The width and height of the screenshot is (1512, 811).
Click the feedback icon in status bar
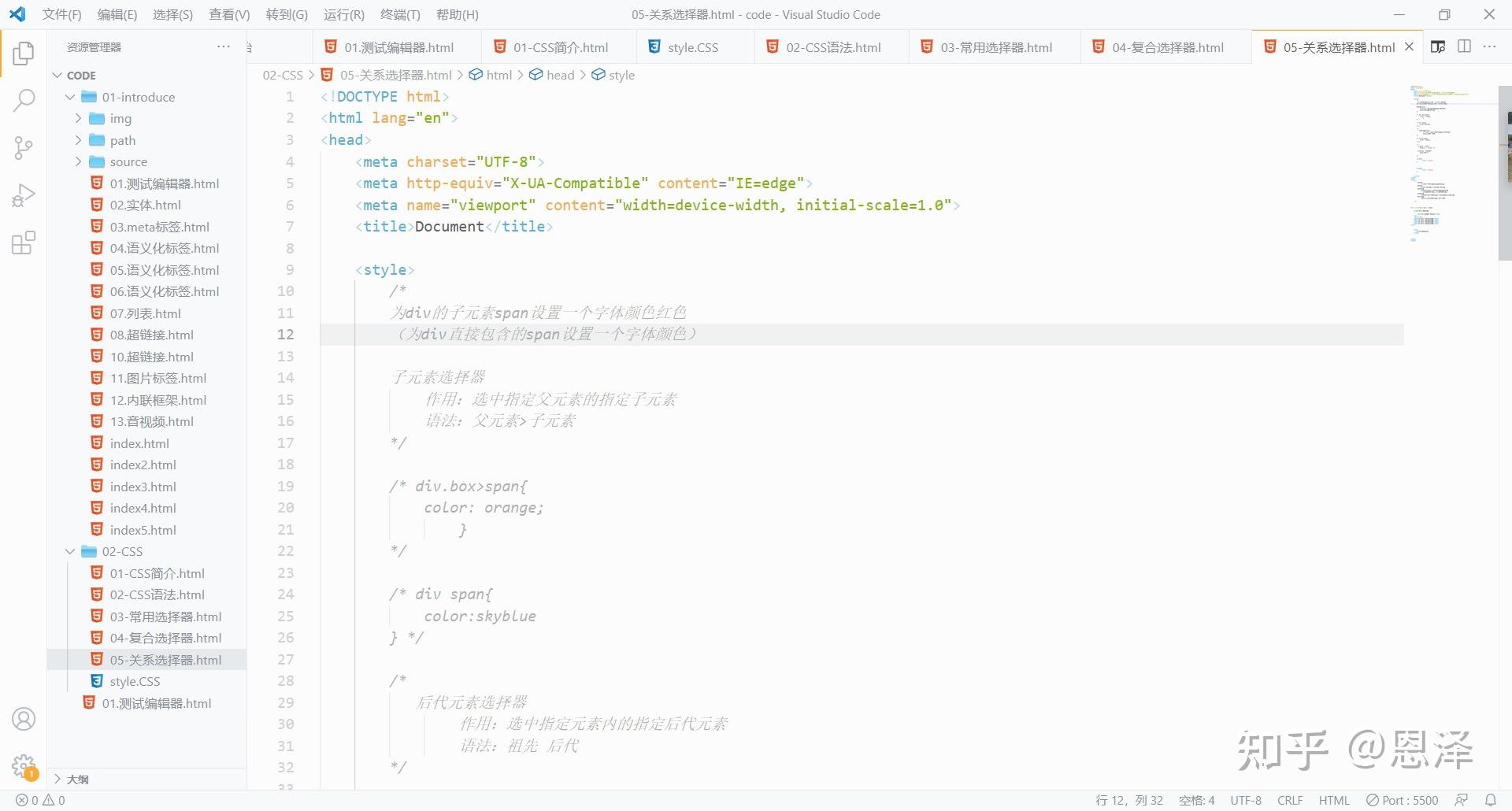click(x=1462, y=800)
